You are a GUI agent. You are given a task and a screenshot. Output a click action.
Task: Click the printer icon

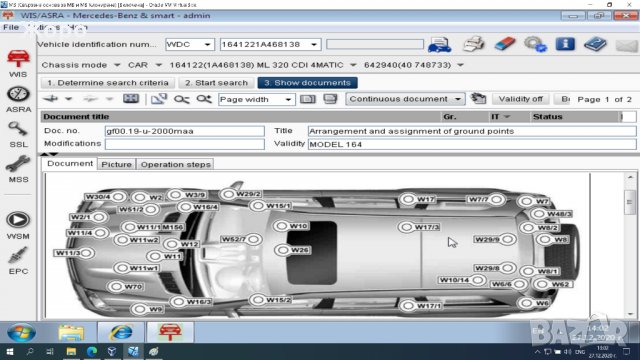[x=473, y=44]
